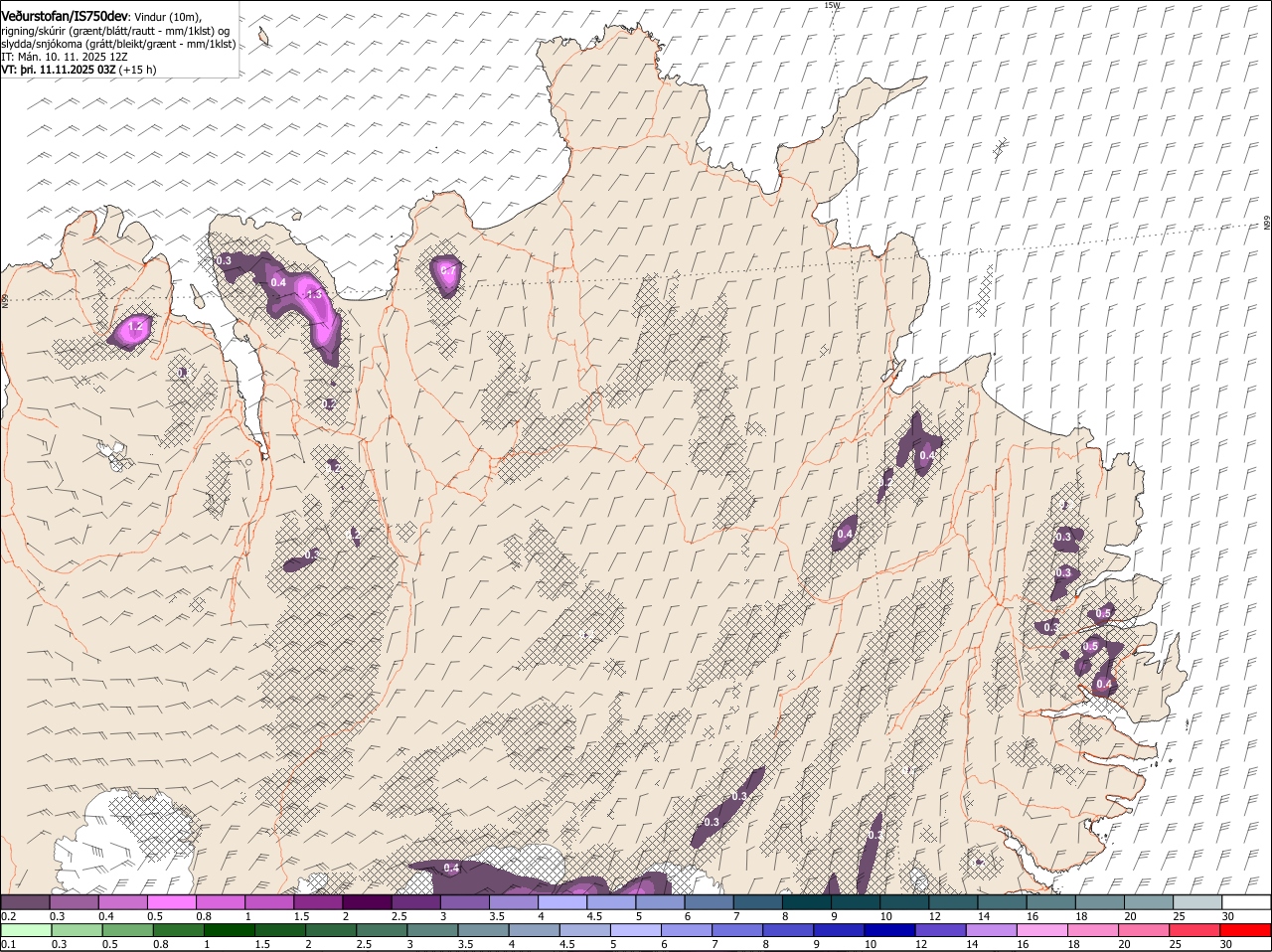Click the red-pink swatch at 25 in the lower legend

[x=1195, y=930]
